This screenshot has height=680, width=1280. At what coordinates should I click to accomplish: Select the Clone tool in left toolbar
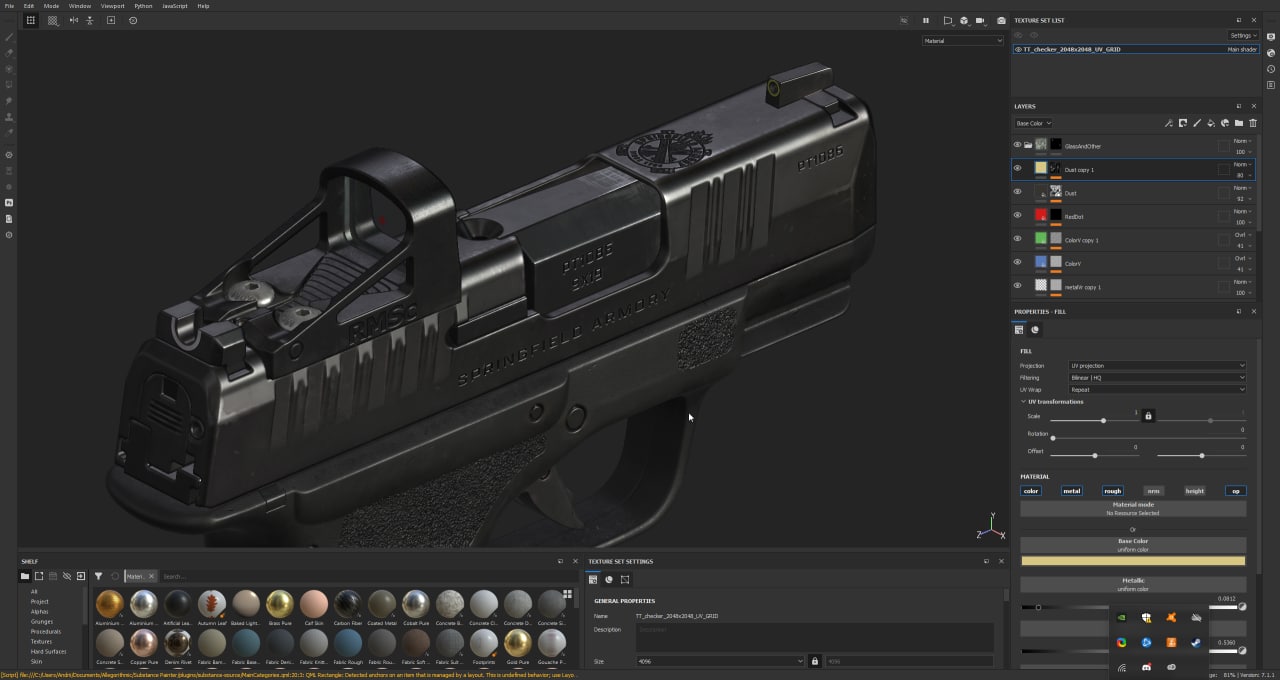pos(9,117)
